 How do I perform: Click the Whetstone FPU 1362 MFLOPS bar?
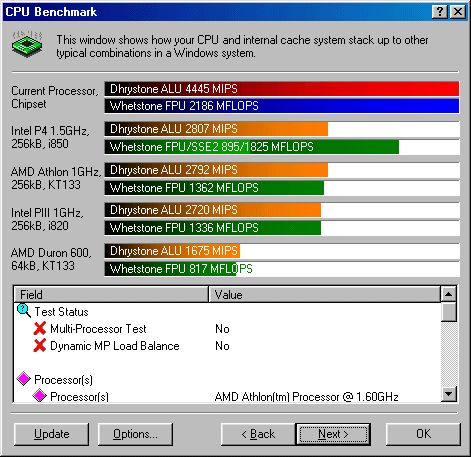coord(214,188)
